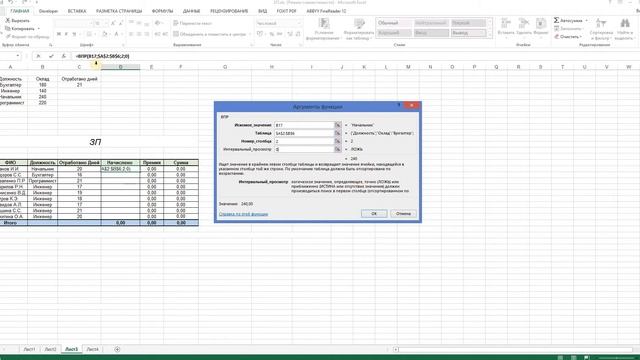Click the Increase Decimal icon
Screen dimensions: 640x360
(x=290, y=34)
